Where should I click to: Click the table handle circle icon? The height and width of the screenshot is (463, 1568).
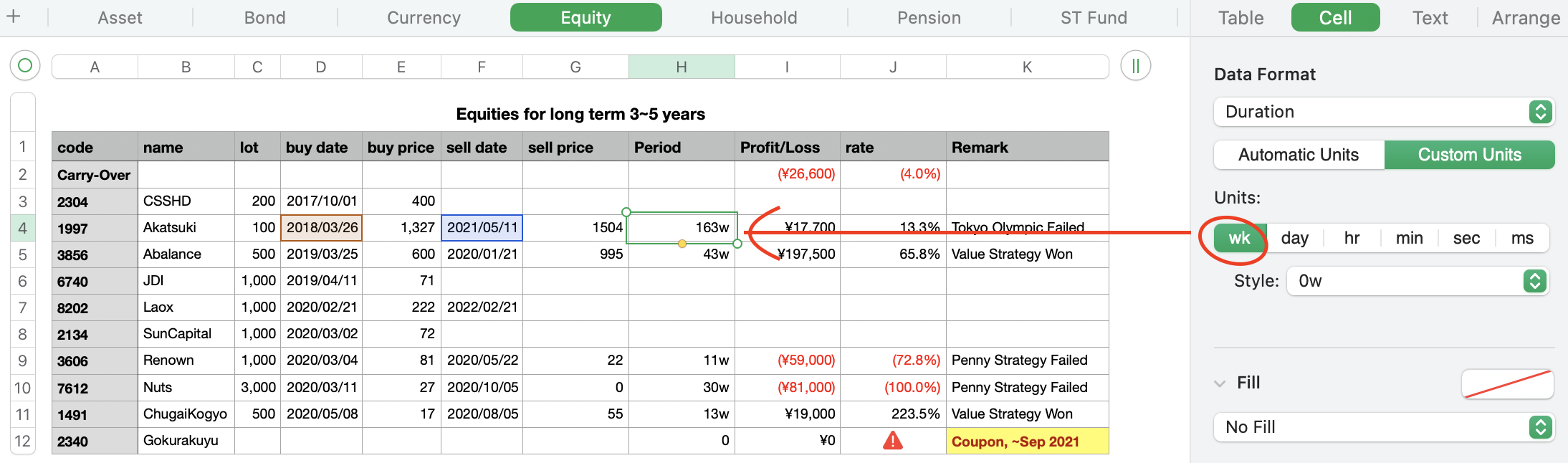[25, 66]
